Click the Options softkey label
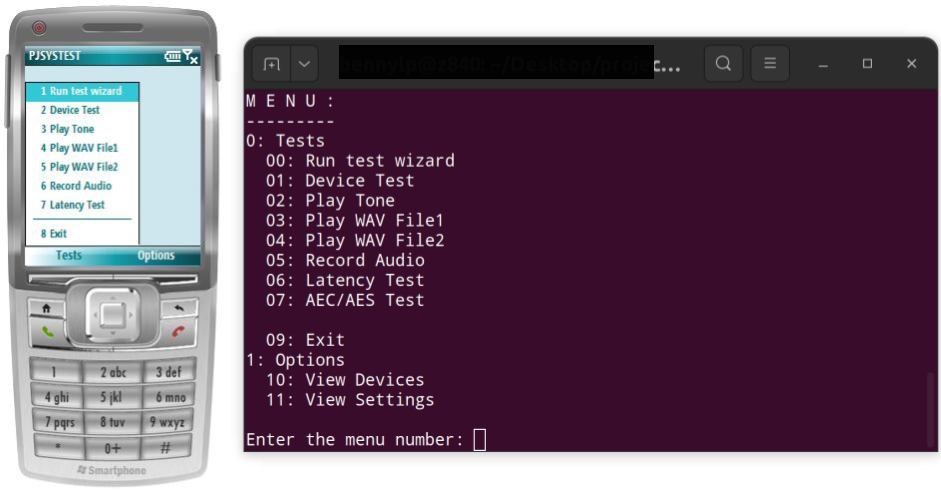This screenshot has height=493, width=941. click(156, 255)
